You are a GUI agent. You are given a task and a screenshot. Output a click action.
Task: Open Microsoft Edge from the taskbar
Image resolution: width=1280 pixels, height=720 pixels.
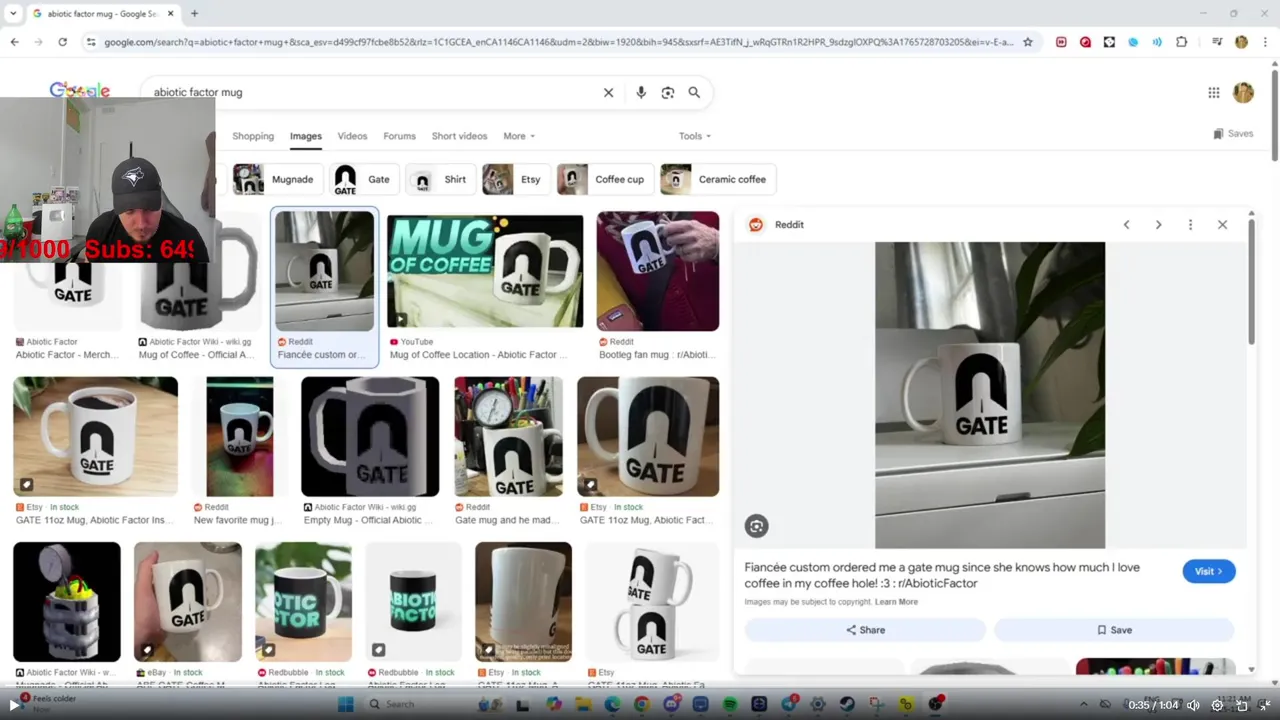point(613,705)
